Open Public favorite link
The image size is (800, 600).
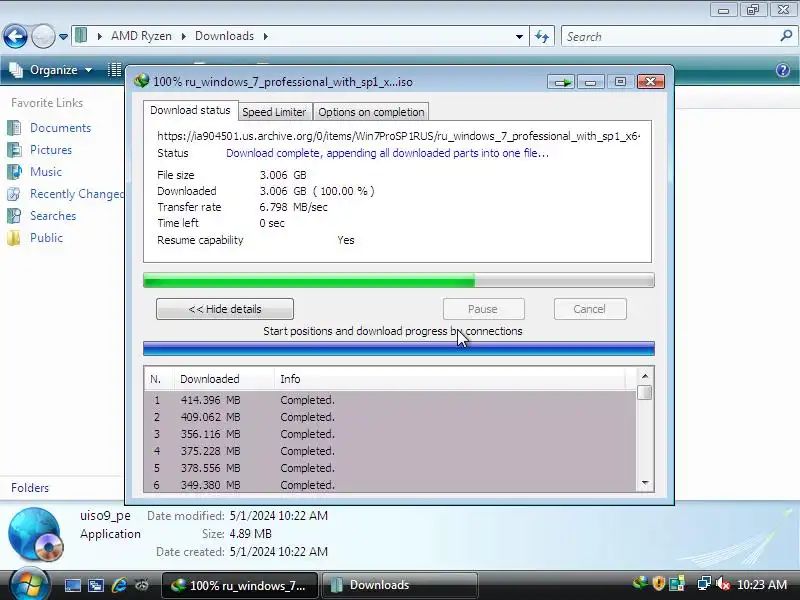(x=46, y=238)
